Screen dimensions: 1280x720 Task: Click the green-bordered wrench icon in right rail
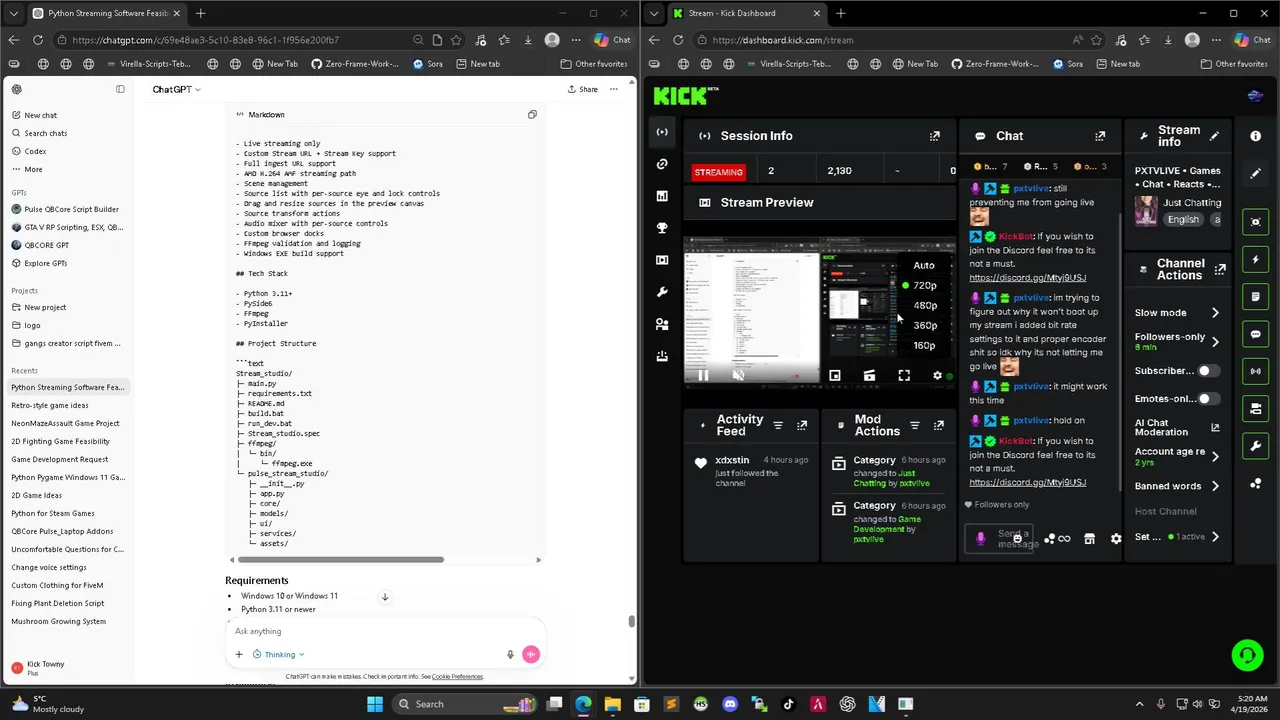[1256, 445]
